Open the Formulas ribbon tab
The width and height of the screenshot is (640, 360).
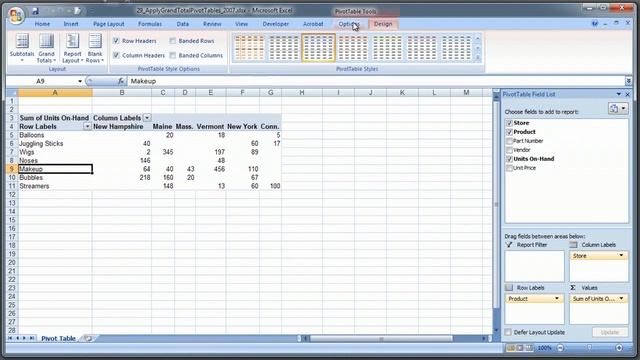(150, 24)
